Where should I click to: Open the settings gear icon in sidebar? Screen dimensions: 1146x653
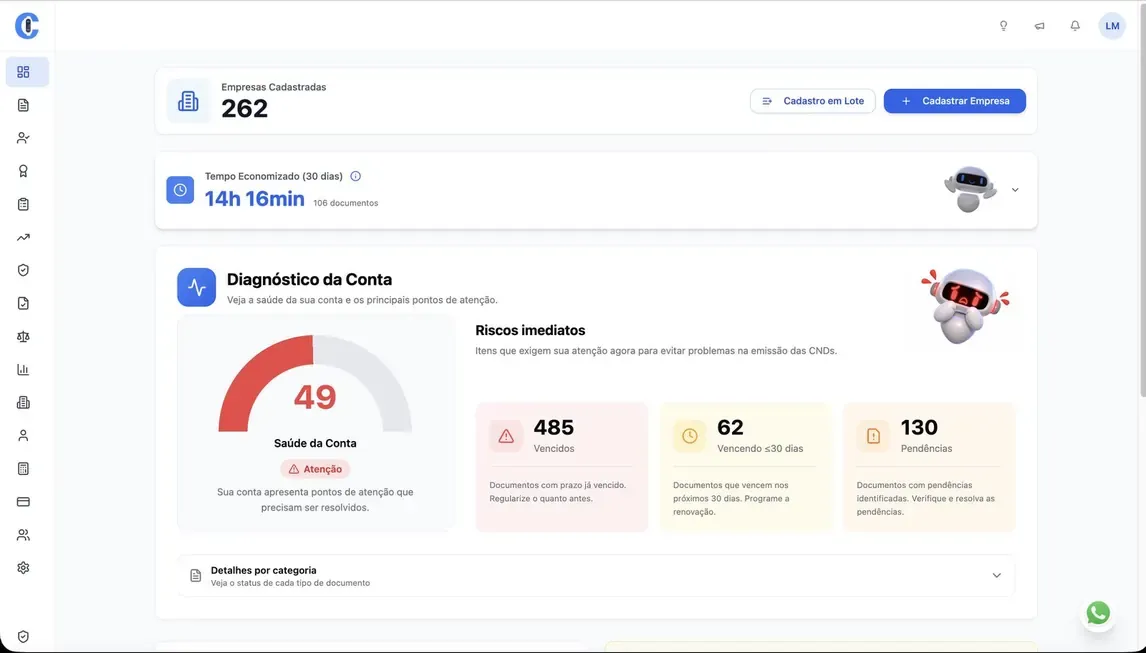(23, 567)
